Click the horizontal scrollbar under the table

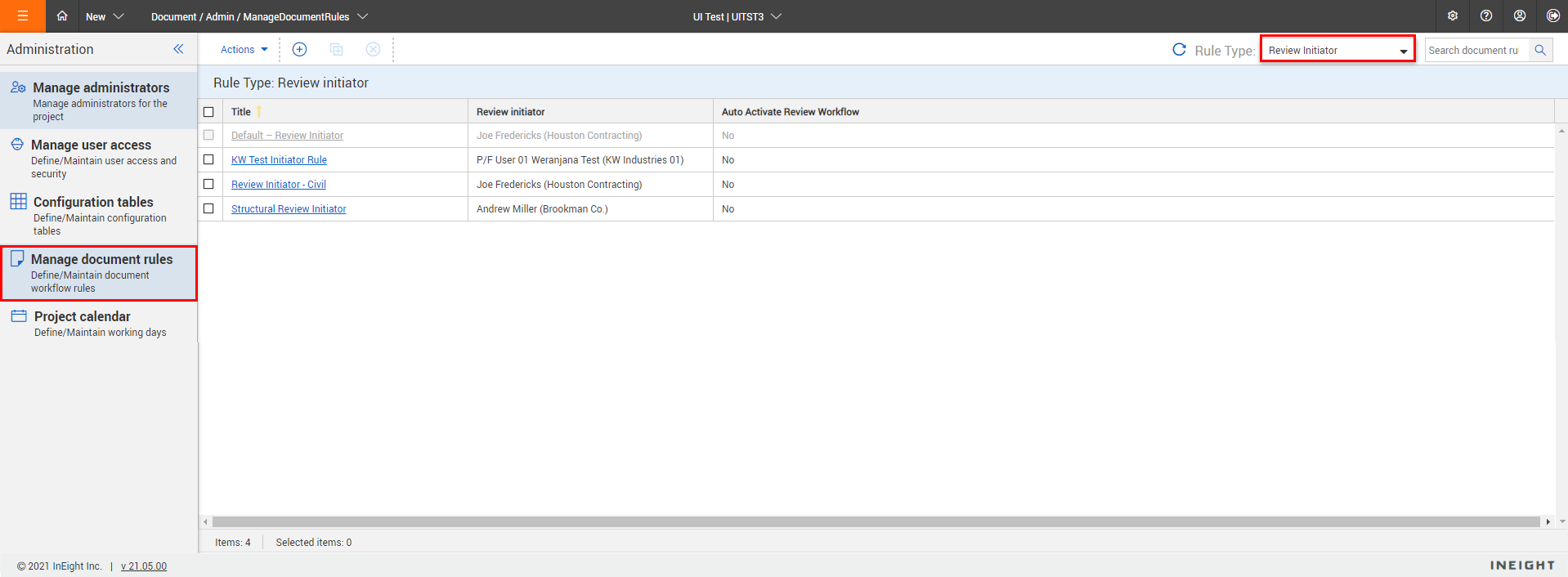coord(875,521)
